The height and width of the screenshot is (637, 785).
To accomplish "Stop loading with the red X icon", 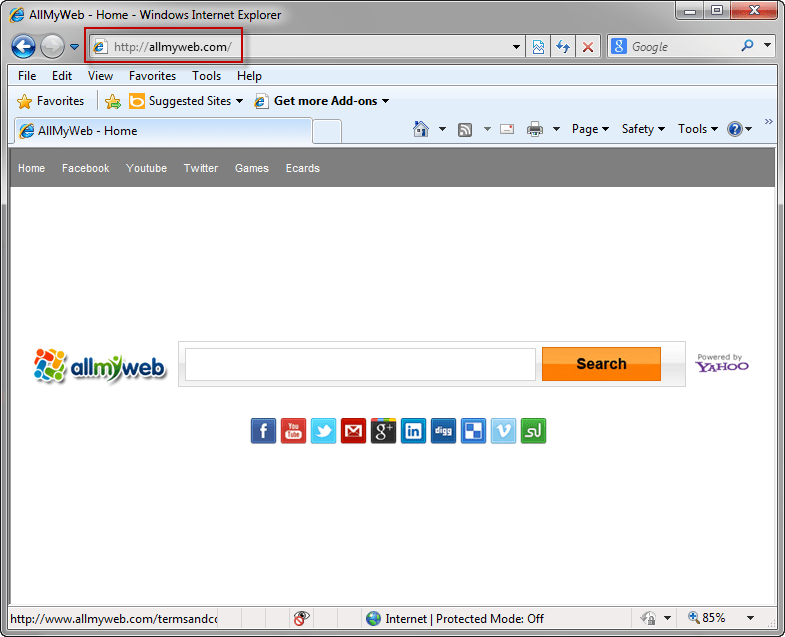I will [588, 47].
